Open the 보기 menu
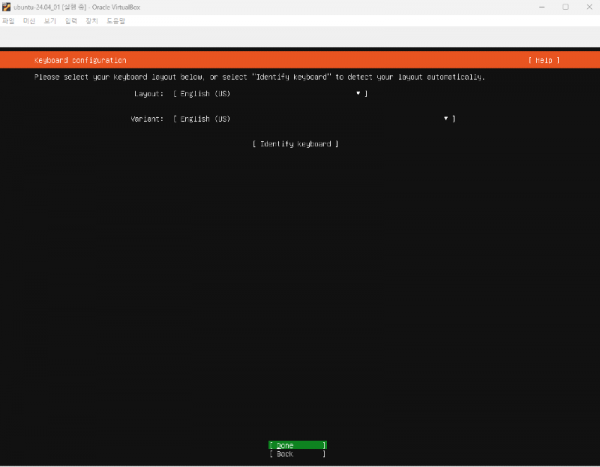Viewport: 600px width, 467px height. pos(50,20)
